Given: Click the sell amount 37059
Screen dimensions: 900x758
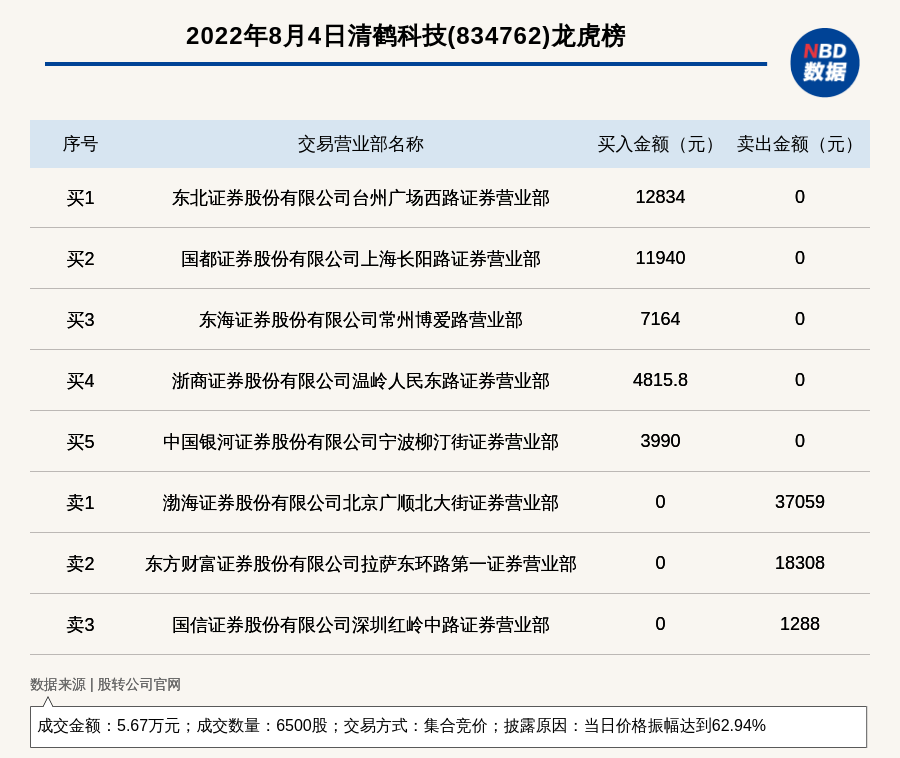Looking at the screenshot, I should 800,502.
